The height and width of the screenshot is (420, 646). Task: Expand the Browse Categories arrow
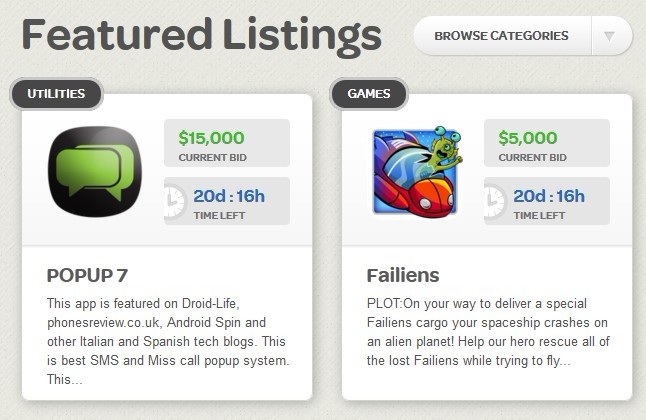click(610, 37)
